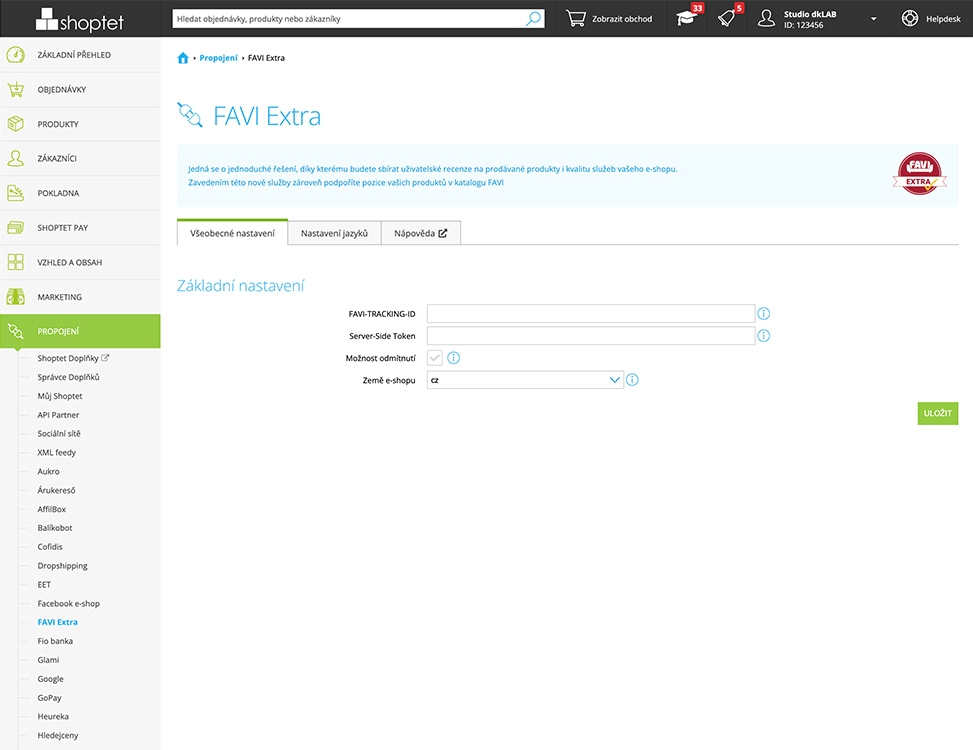Open Cofidis submenu item
Image resolution: width=973 pixels, height=750 pixels.
pos(50,547)
